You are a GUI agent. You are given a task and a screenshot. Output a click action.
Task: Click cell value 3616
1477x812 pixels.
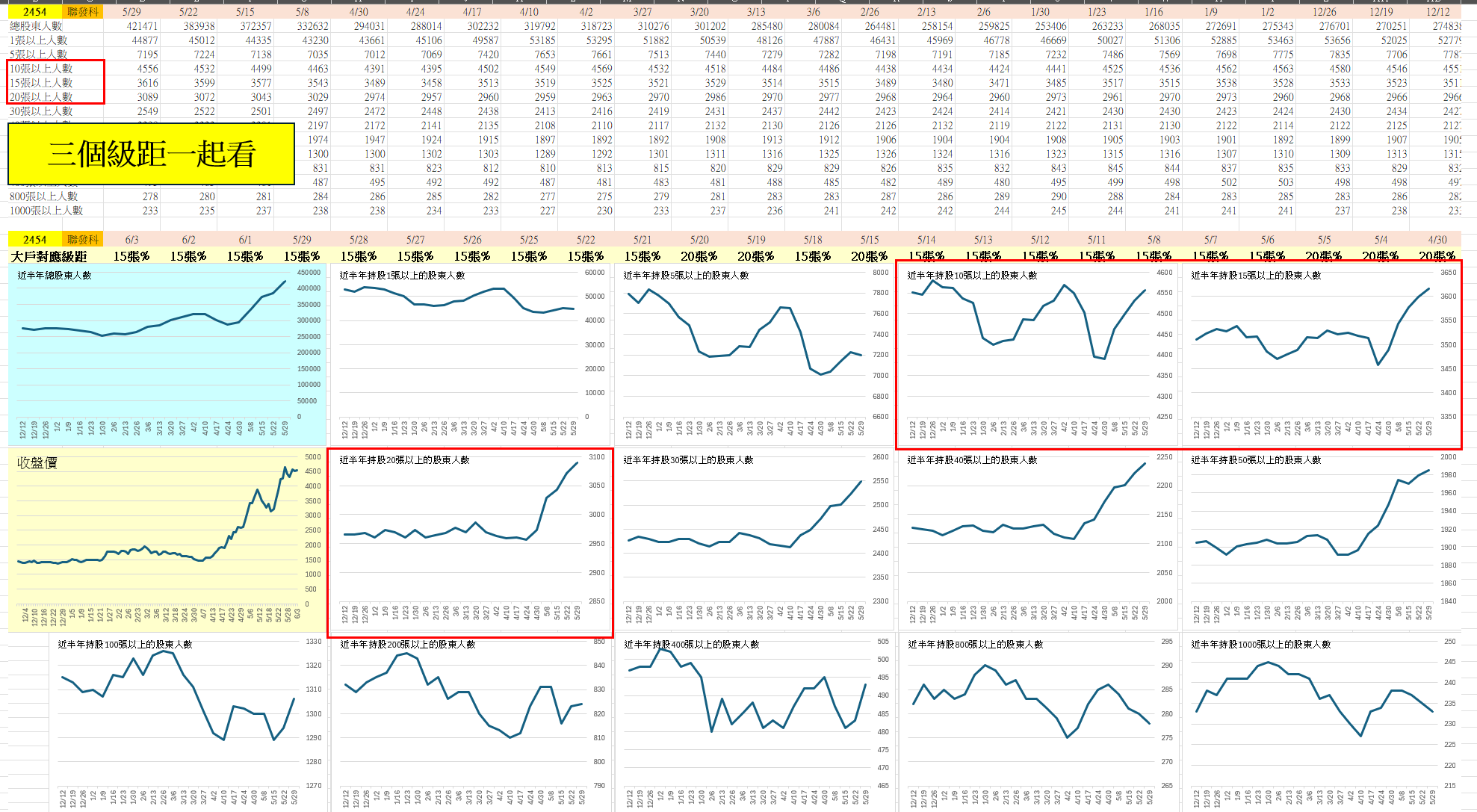147,83
